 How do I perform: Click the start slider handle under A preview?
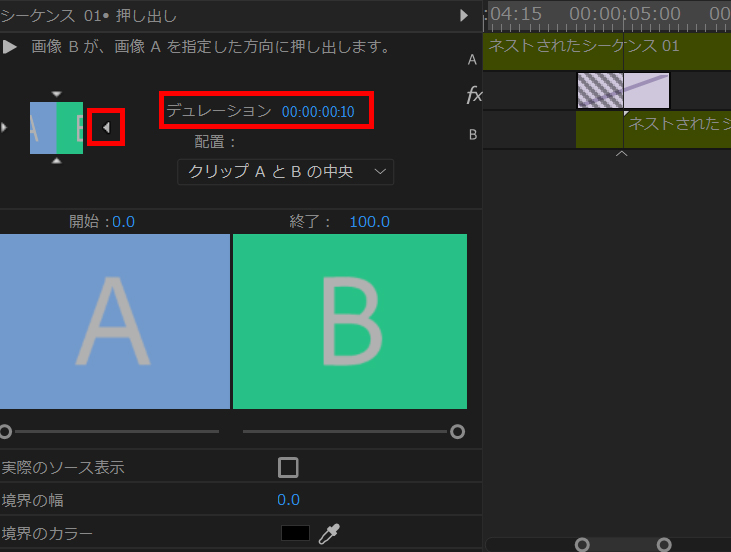(5, 432)
